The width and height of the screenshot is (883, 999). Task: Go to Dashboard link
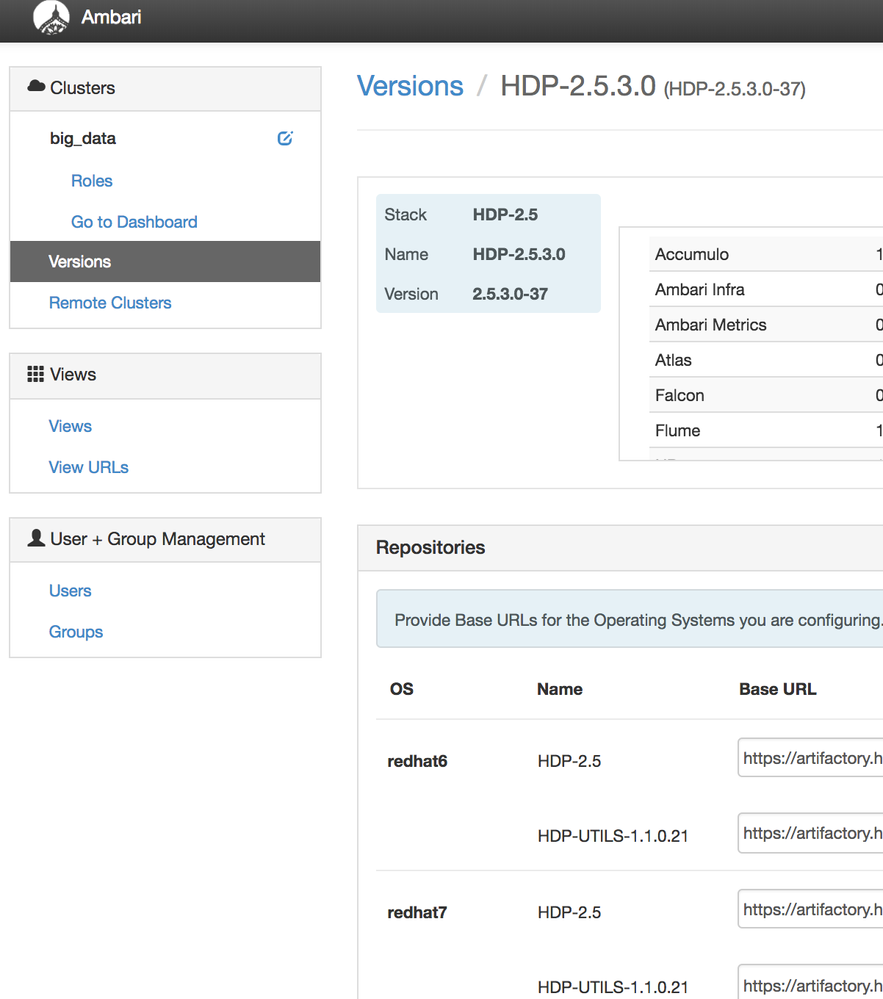[x=134, y=222]
